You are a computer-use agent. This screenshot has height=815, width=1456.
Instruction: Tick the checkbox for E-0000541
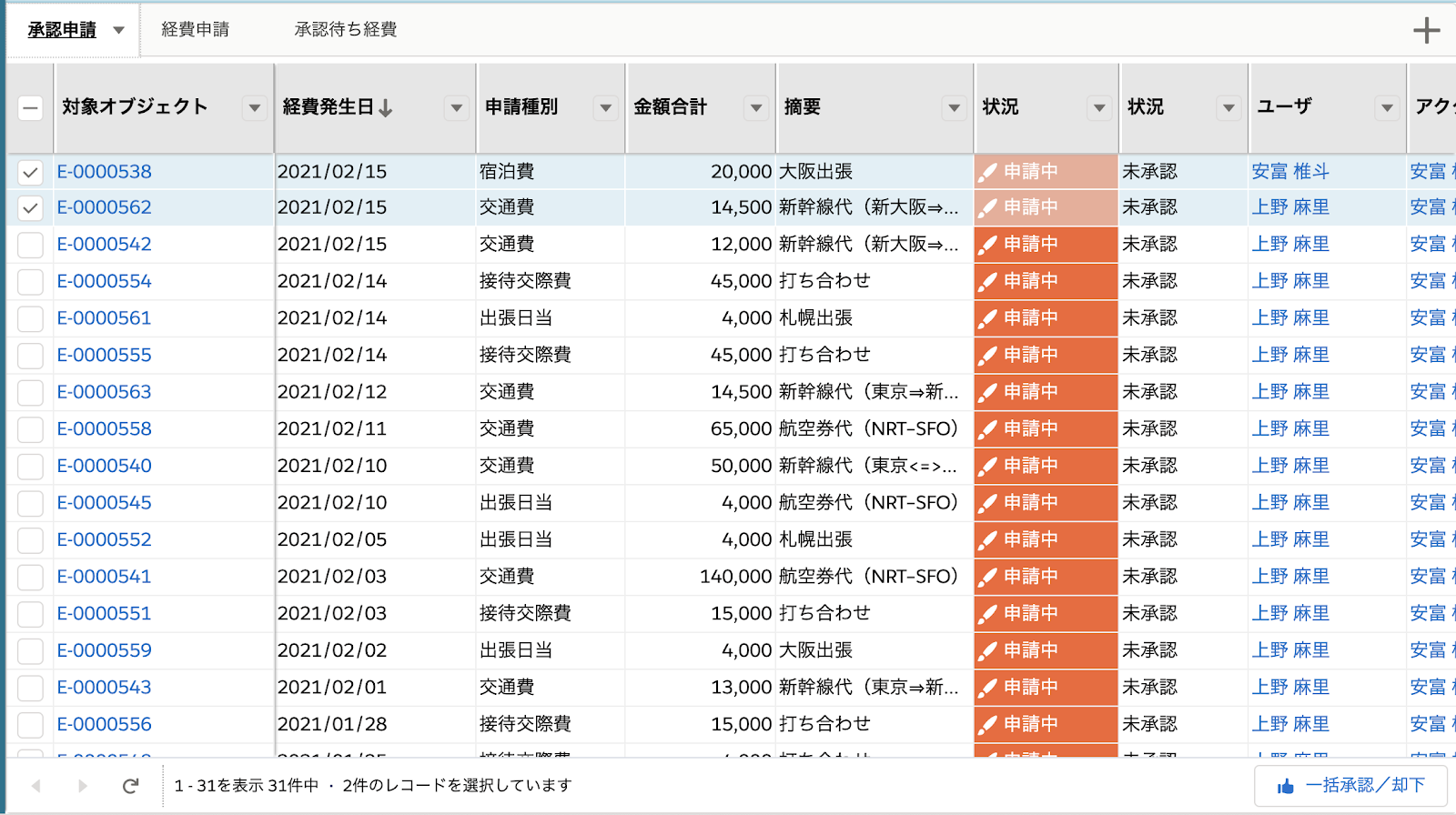pyautogui.click(x=30, y=577)
